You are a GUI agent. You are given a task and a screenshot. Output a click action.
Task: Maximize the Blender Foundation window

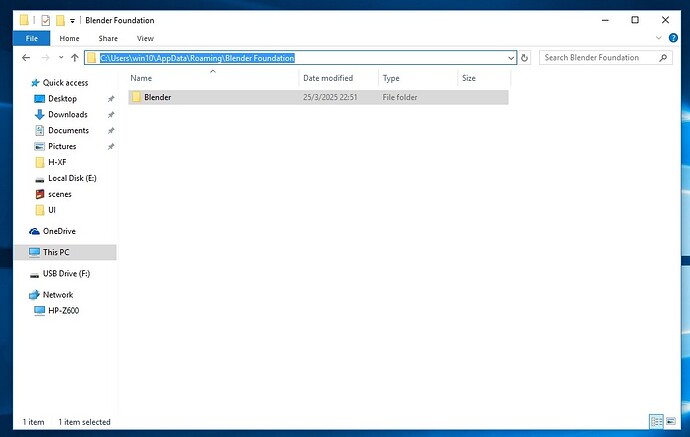635,20
